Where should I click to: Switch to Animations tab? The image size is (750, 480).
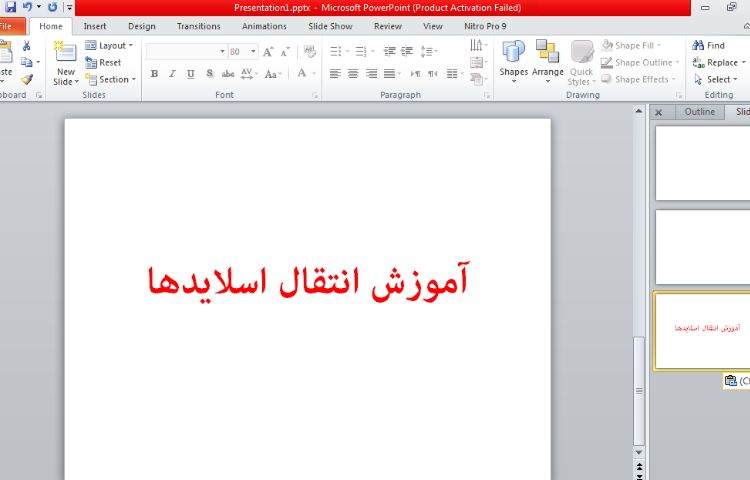coord(264,26)
